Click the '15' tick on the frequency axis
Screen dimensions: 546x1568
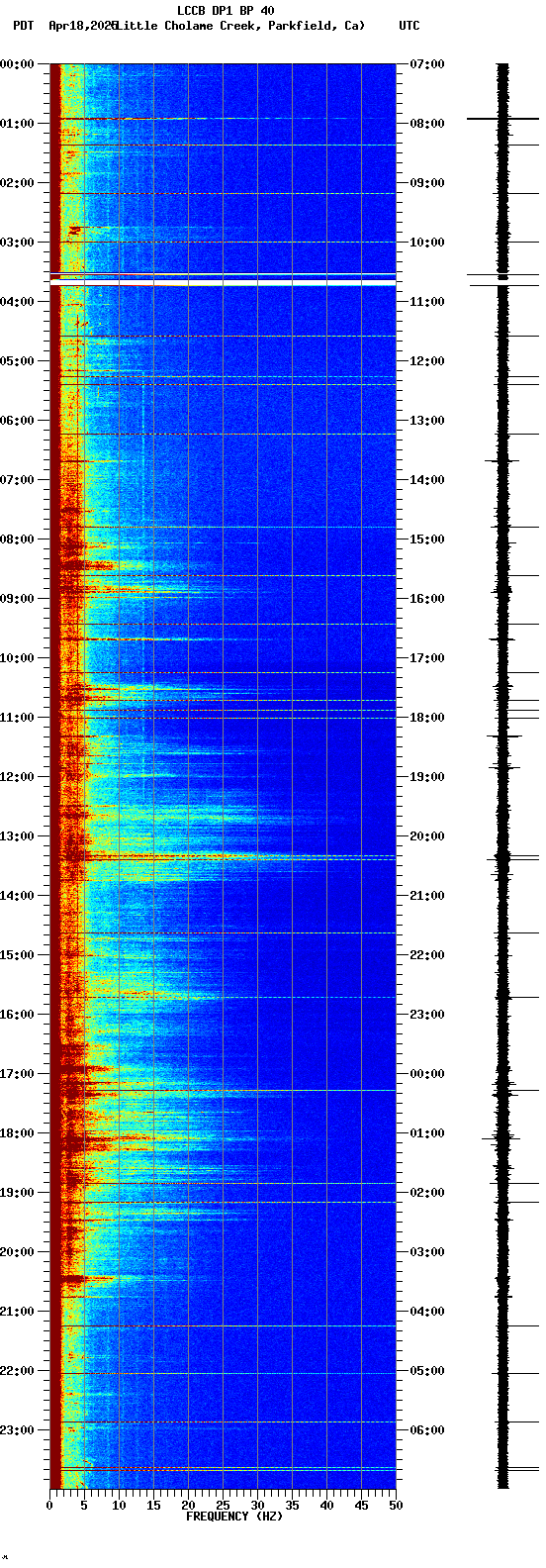click(153, 1506)
